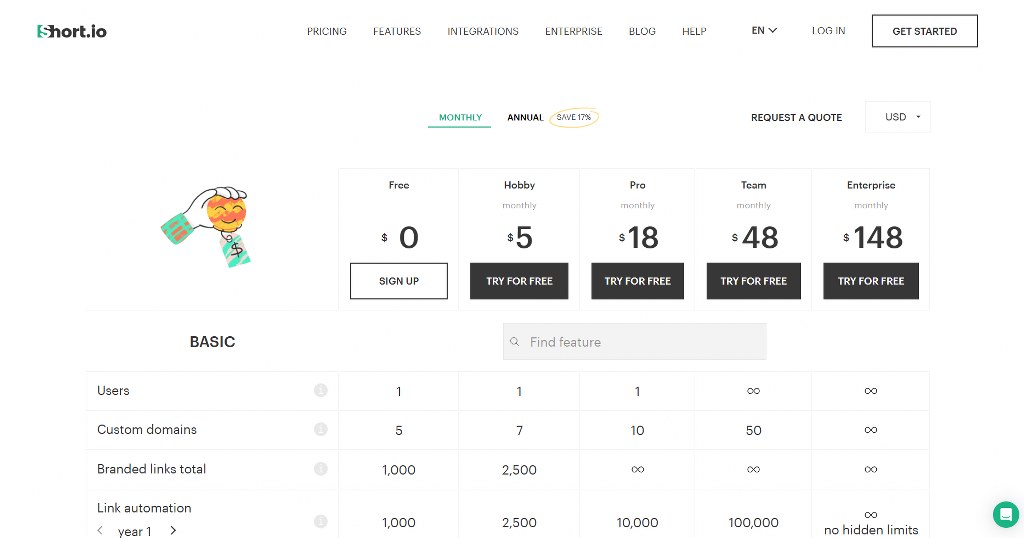Click Try For Free under Hobby plan
Viewport: 1024px width, 538px height.
point(519,281)
